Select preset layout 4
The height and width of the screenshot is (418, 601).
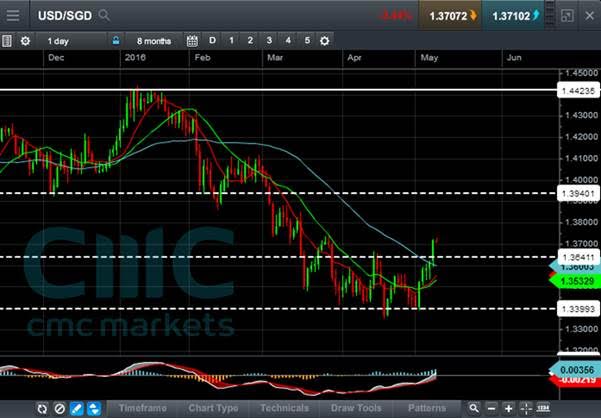(288, 41)
